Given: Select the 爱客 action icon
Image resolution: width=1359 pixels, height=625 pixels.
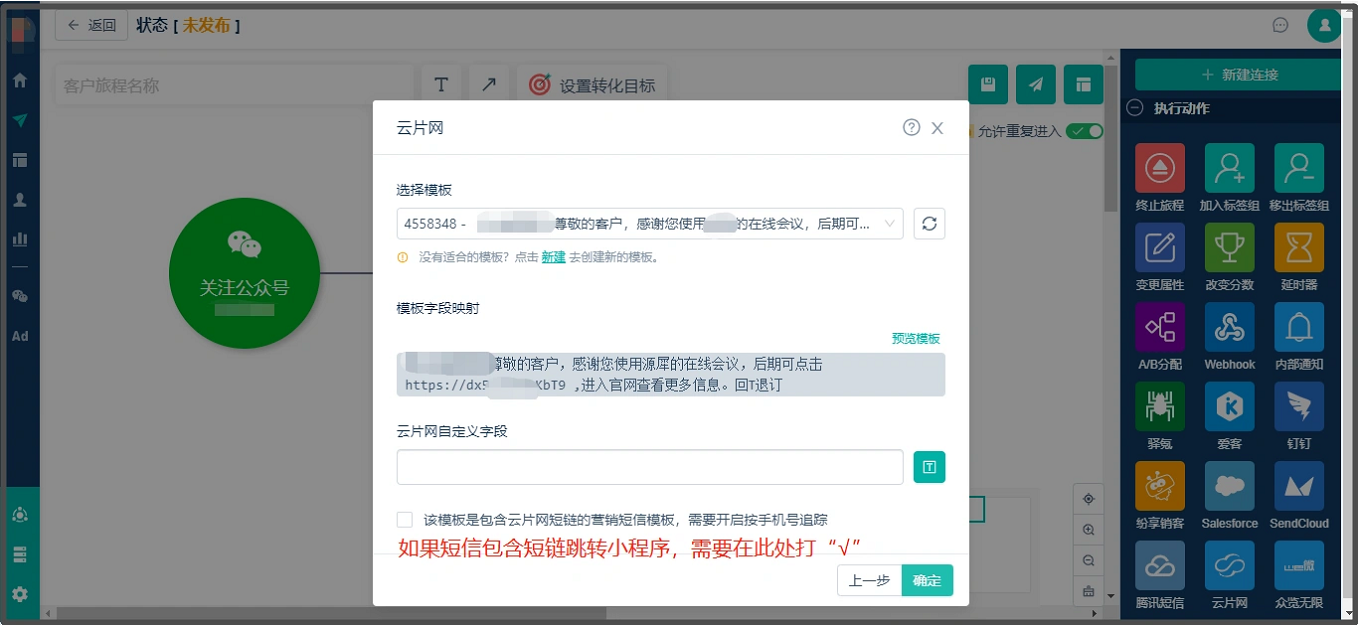Looking at the screenshot, I should tap(1230, 406).
